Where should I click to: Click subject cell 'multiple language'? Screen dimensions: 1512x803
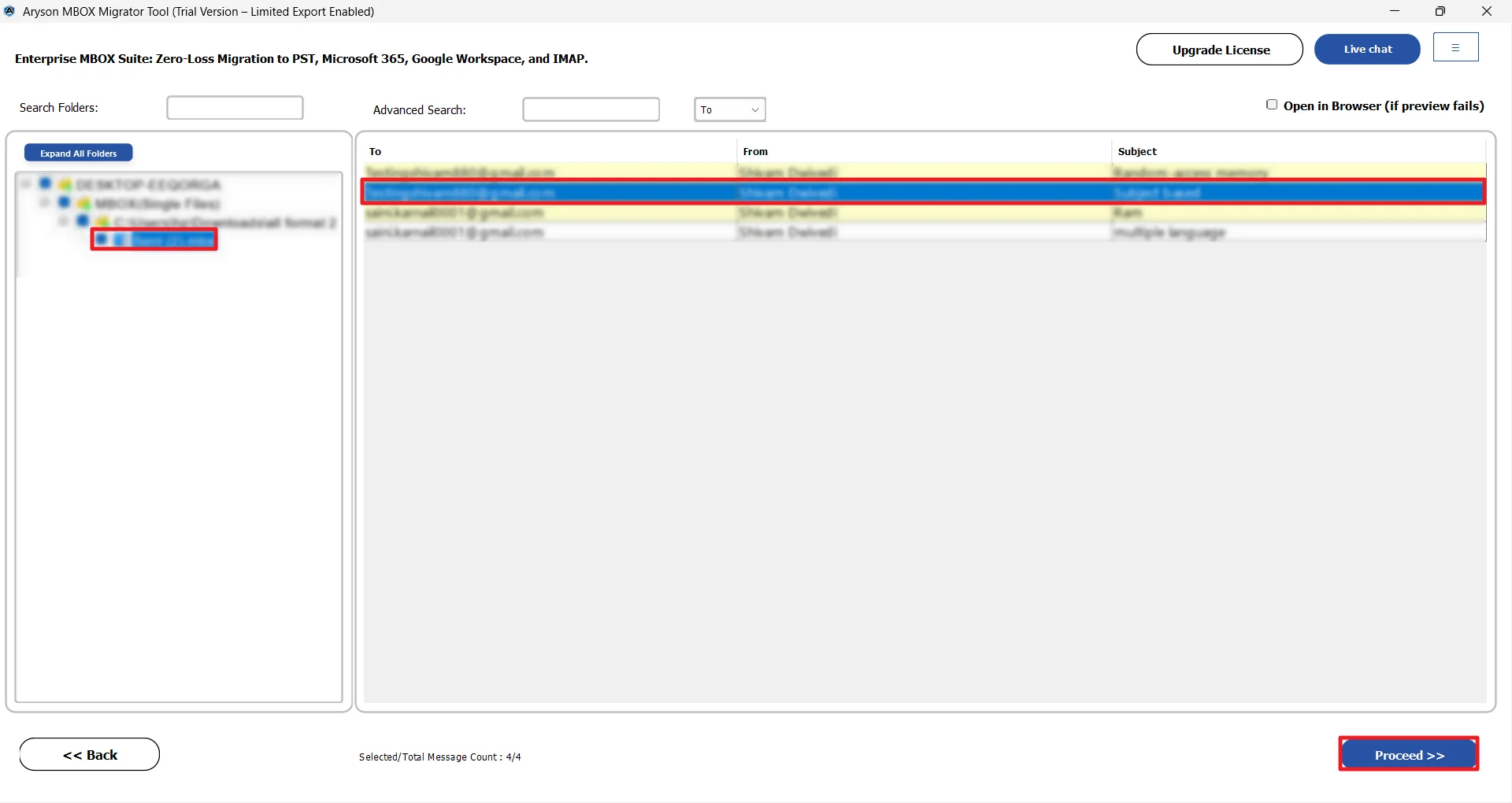pyautogui.click(x=1169, y=232)
